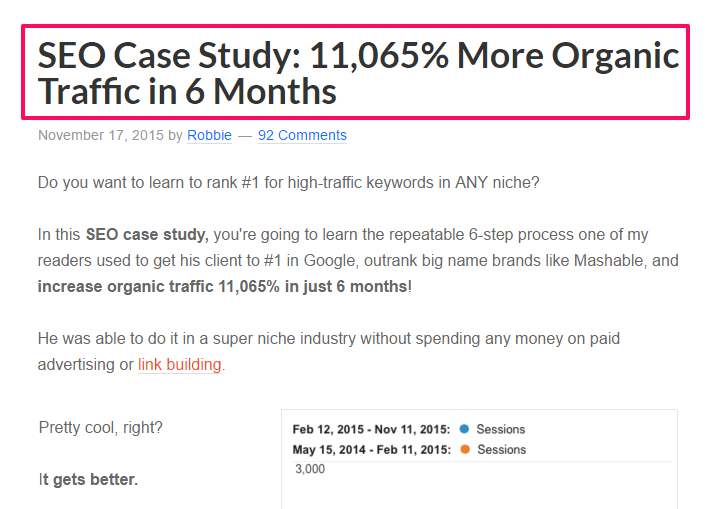Screen dimensions: 725x509
Task: Click 'He was able to do it' paragraph
Action: pyautogui.click(x=329, y=351)
